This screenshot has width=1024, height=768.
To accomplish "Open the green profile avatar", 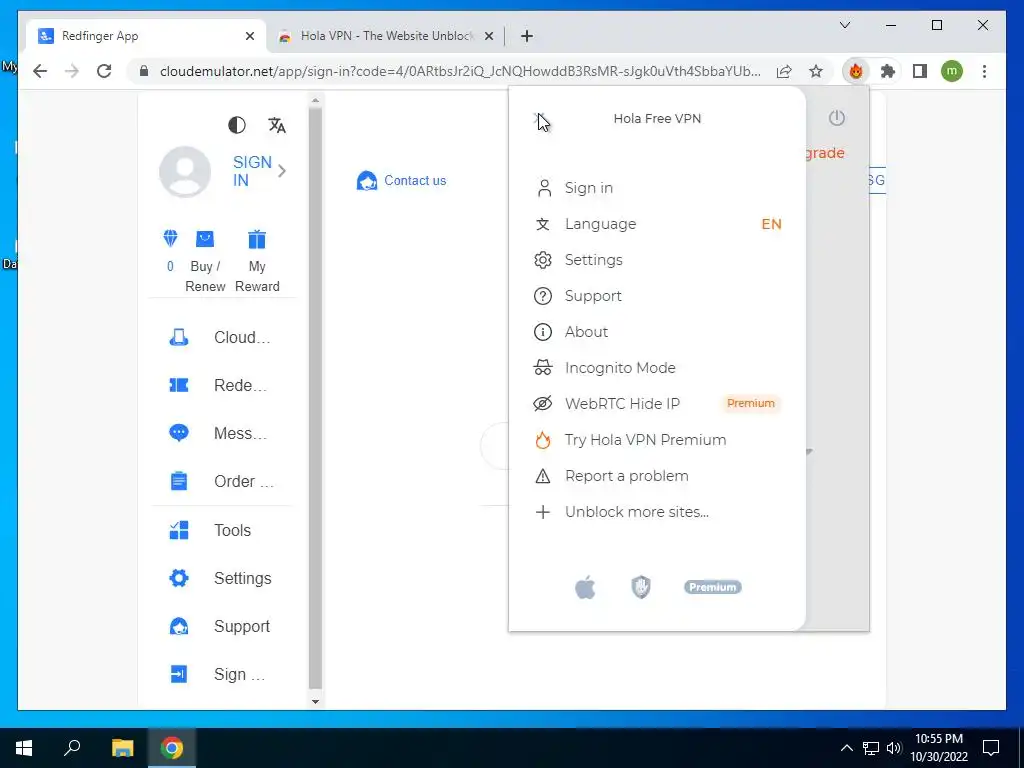I will point(952,71).
